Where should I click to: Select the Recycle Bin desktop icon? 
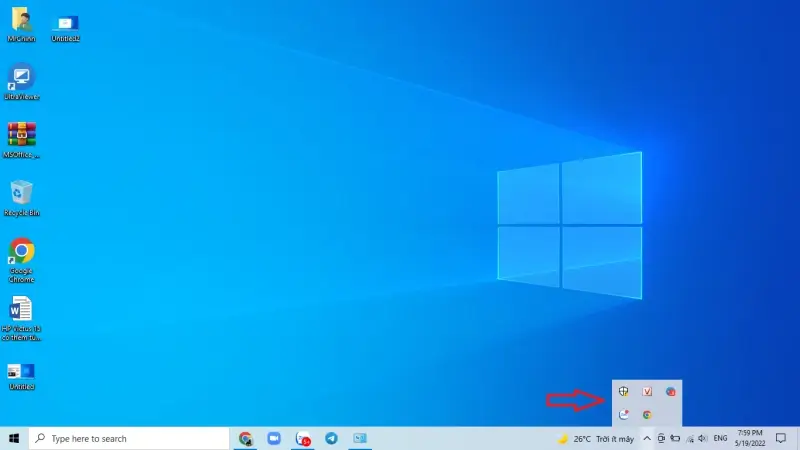pyautogui.click(x=21, y=193)
